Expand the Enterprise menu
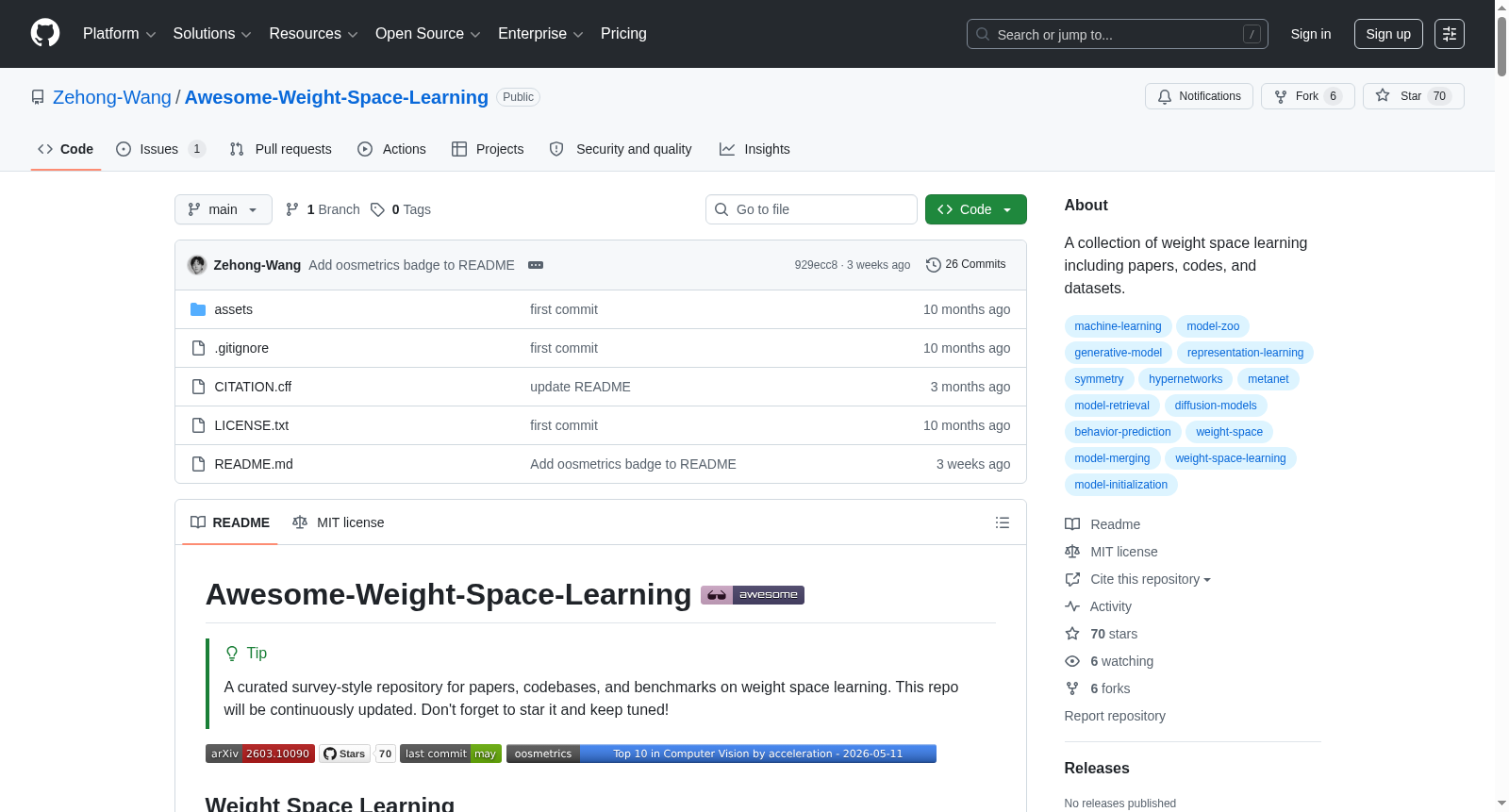Screen dimensions: 1509x812 tap(540, 34)
